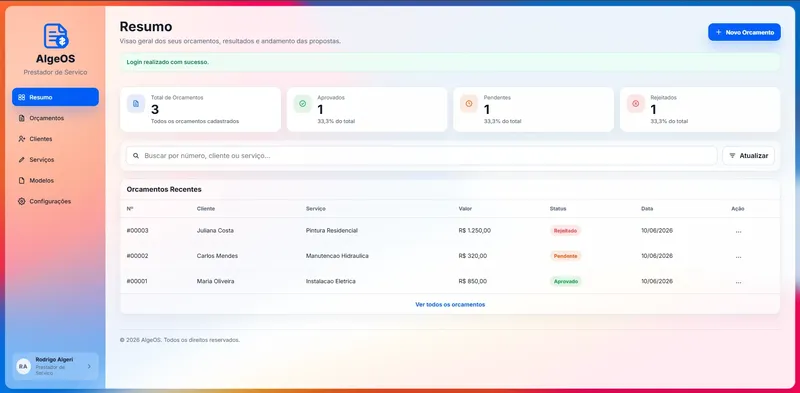The image size is (800, 393).
Task: Click the Pendente status badge
Action: coord(565,256)
